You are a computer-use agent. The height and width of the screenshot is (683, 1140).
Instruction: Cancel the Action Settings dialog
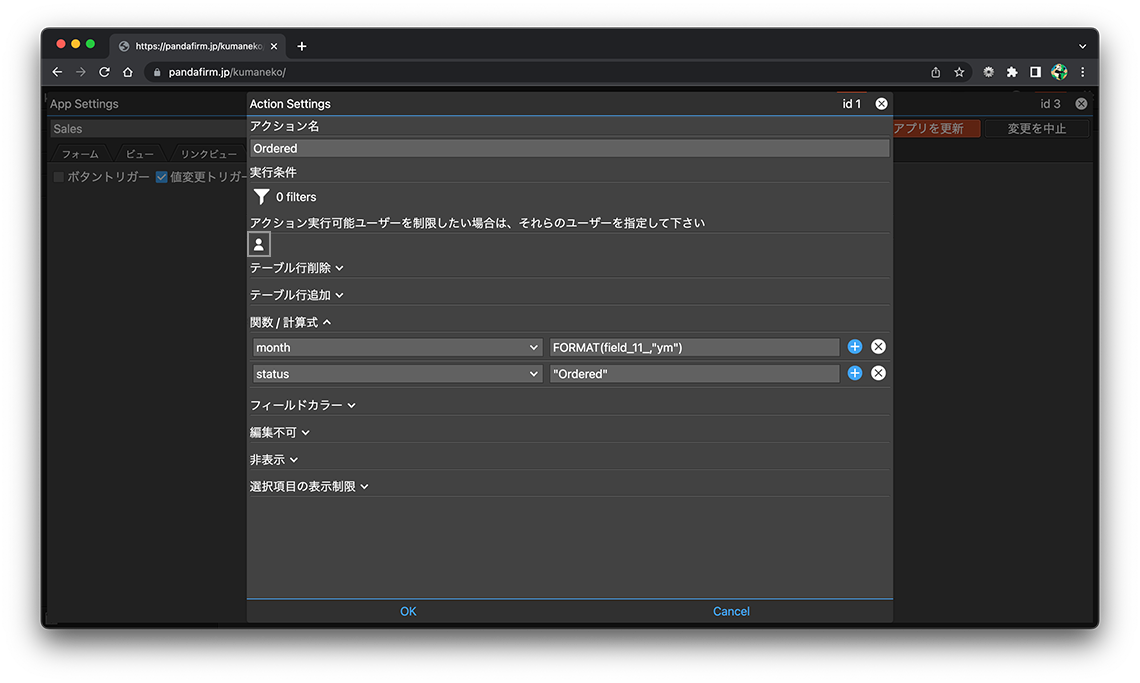pyautogui.click(x=731, y=611)
